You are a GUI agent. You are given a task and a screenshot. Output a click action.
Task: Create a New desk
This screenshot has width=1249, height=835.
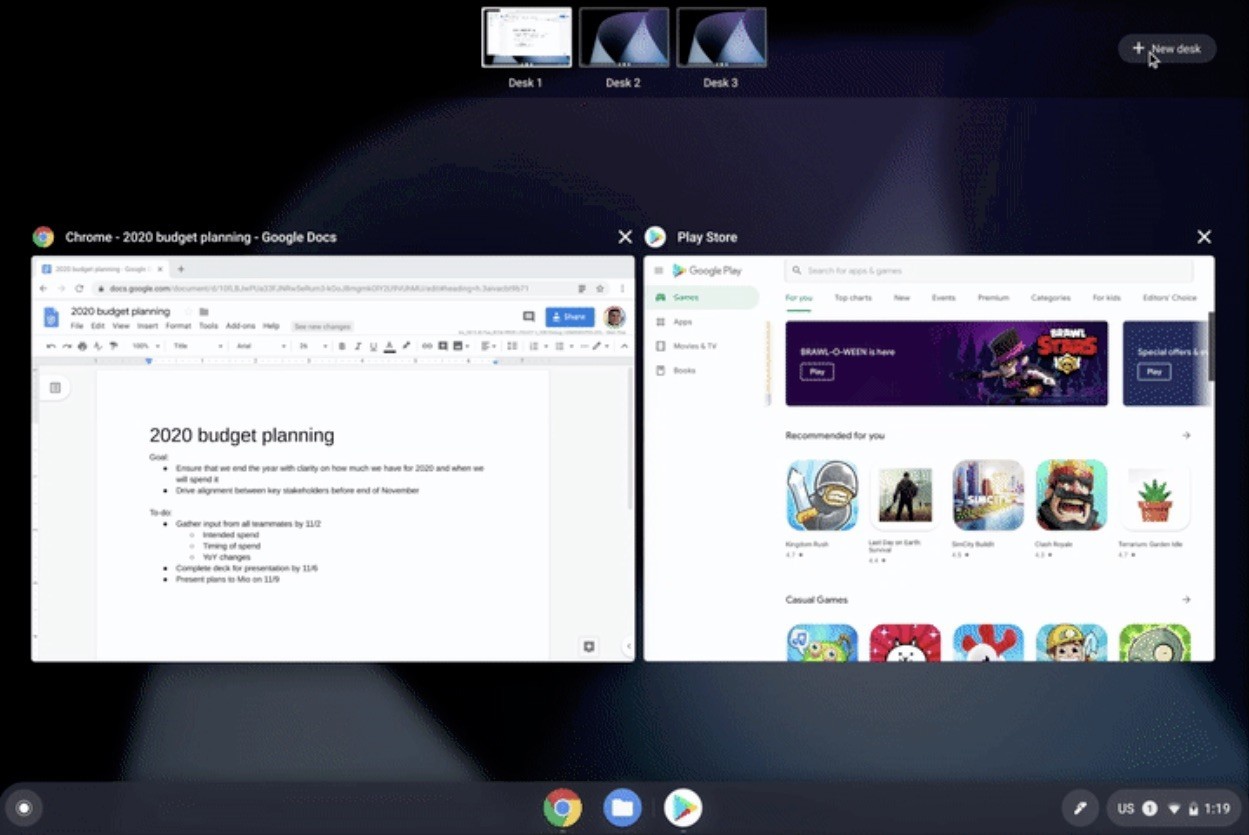(x=1166, y=47)
